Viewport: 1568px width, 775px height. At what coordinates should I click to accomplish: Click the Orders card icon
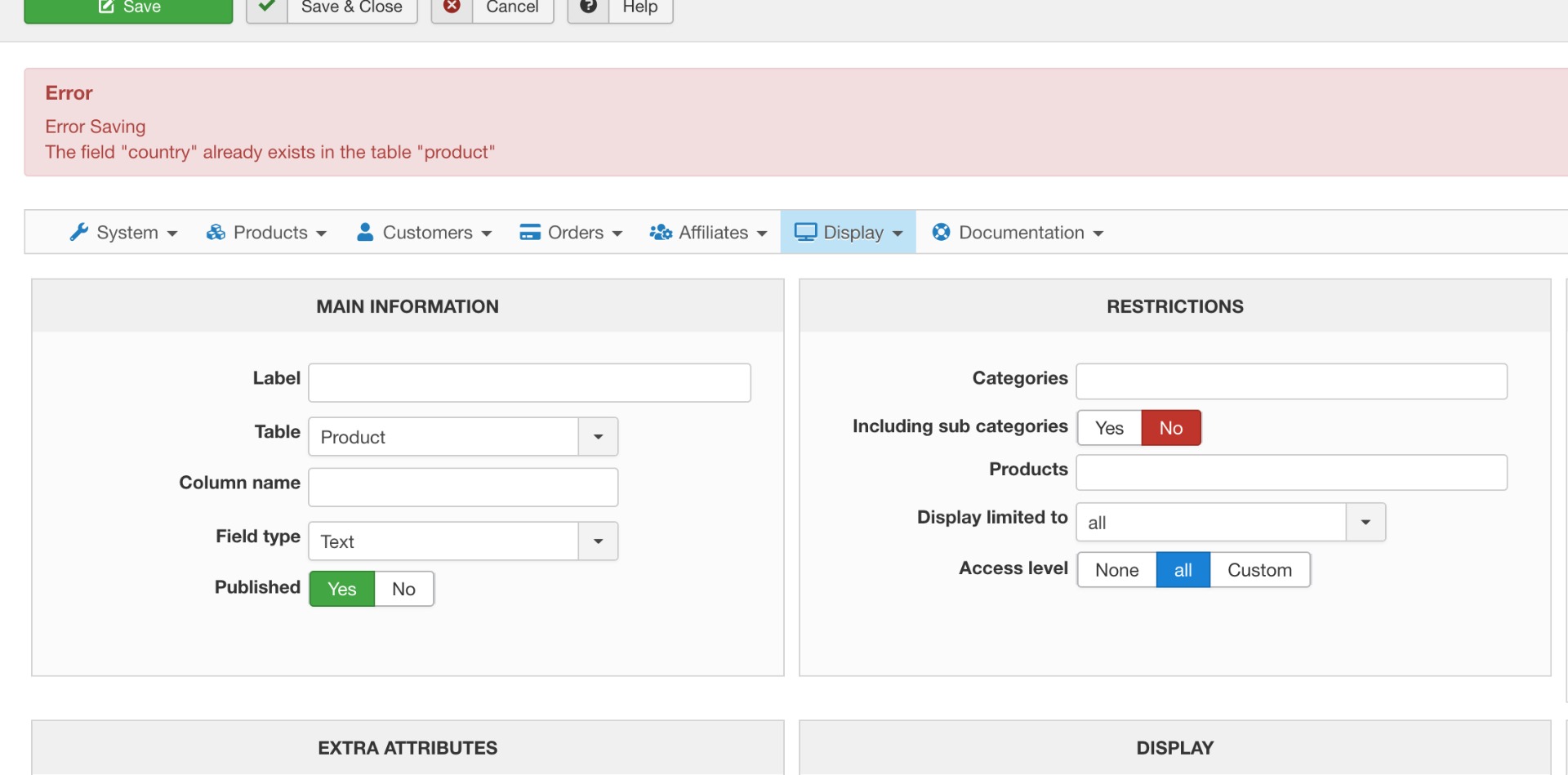[x=530, y=232]
